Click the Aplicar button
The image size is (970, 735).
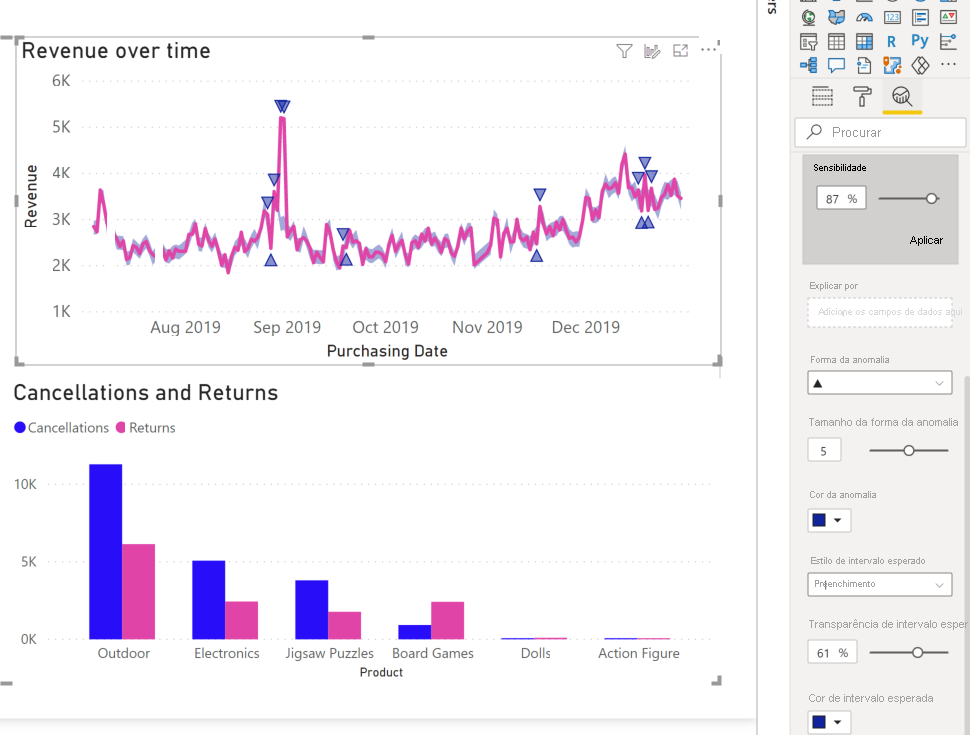926,240
